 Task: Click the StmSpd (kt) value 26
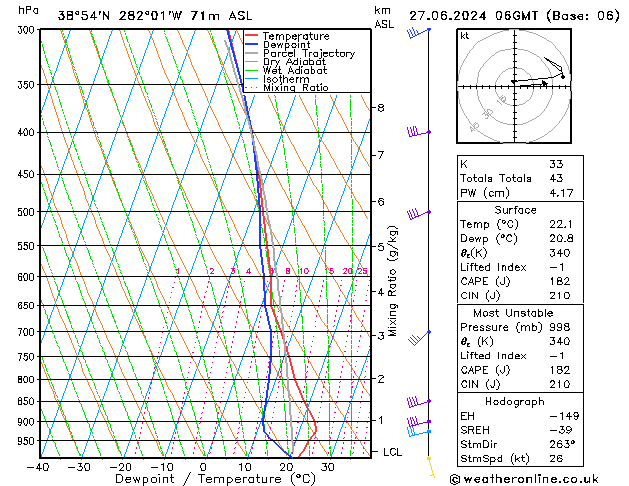click(x=556, y=459)
